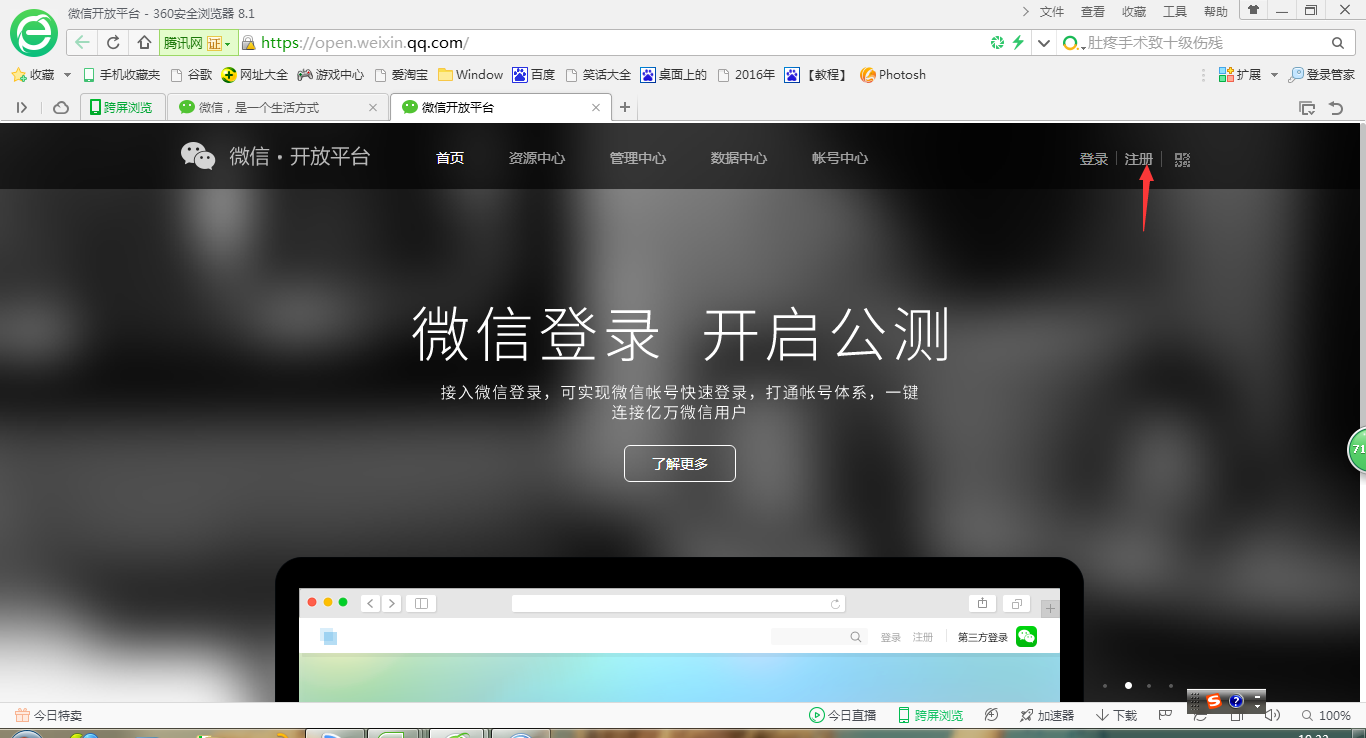
Task: Open 今日特卖 gift deals
Action: tap(48, 715)
